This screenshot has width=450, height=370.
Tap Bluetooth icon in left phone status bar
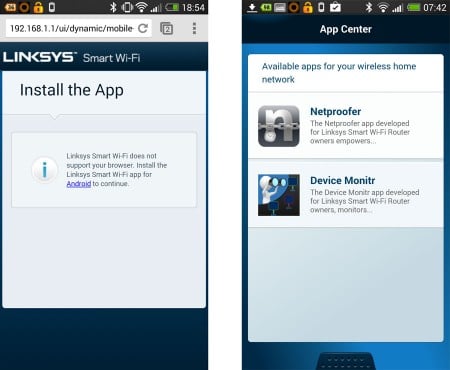pyautogui.click(x=113, y=7)
